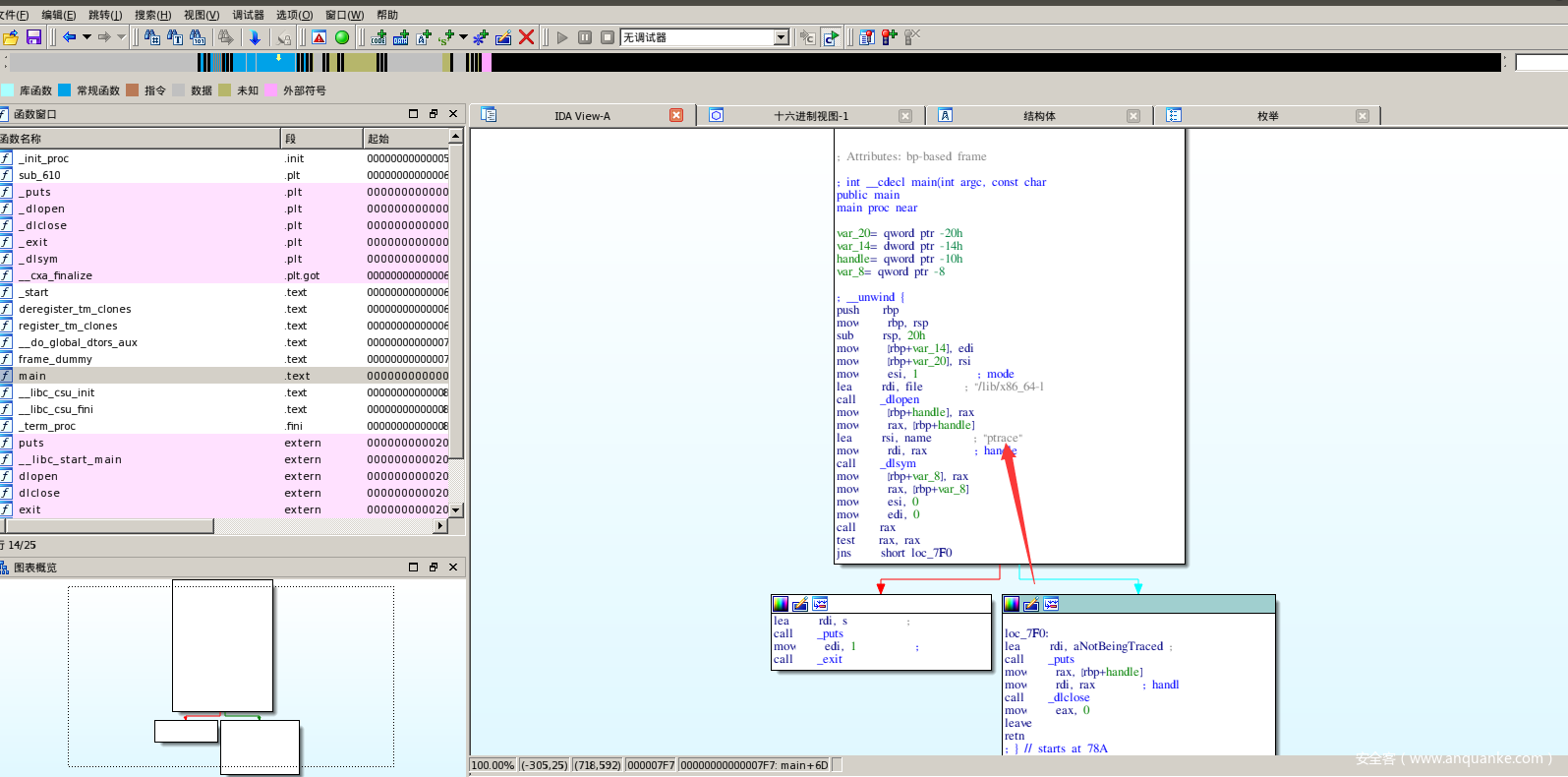Click group-nodes icon in the _exit block
This screenshot has height=777, width=1568.
click(820, 604)
